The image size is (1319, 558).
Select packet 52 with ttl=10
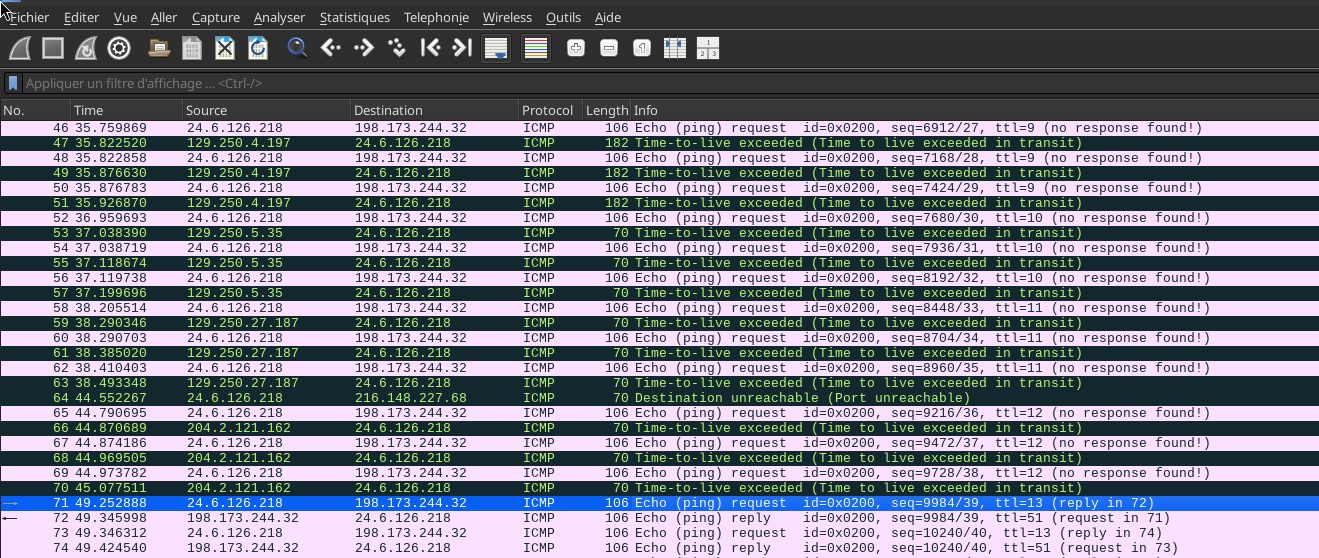(x=659, y=218)
